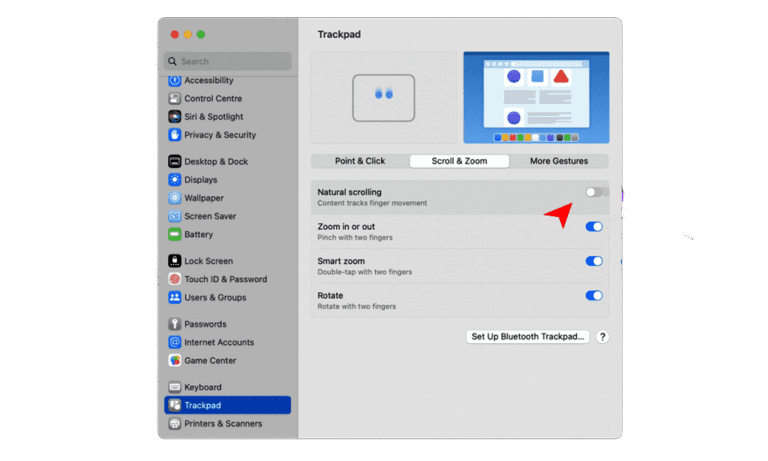Image resolution: width=768 pixels, height=461 pixels.
Task: Open Desktop & Dock settings
Action: click(215, 162)
